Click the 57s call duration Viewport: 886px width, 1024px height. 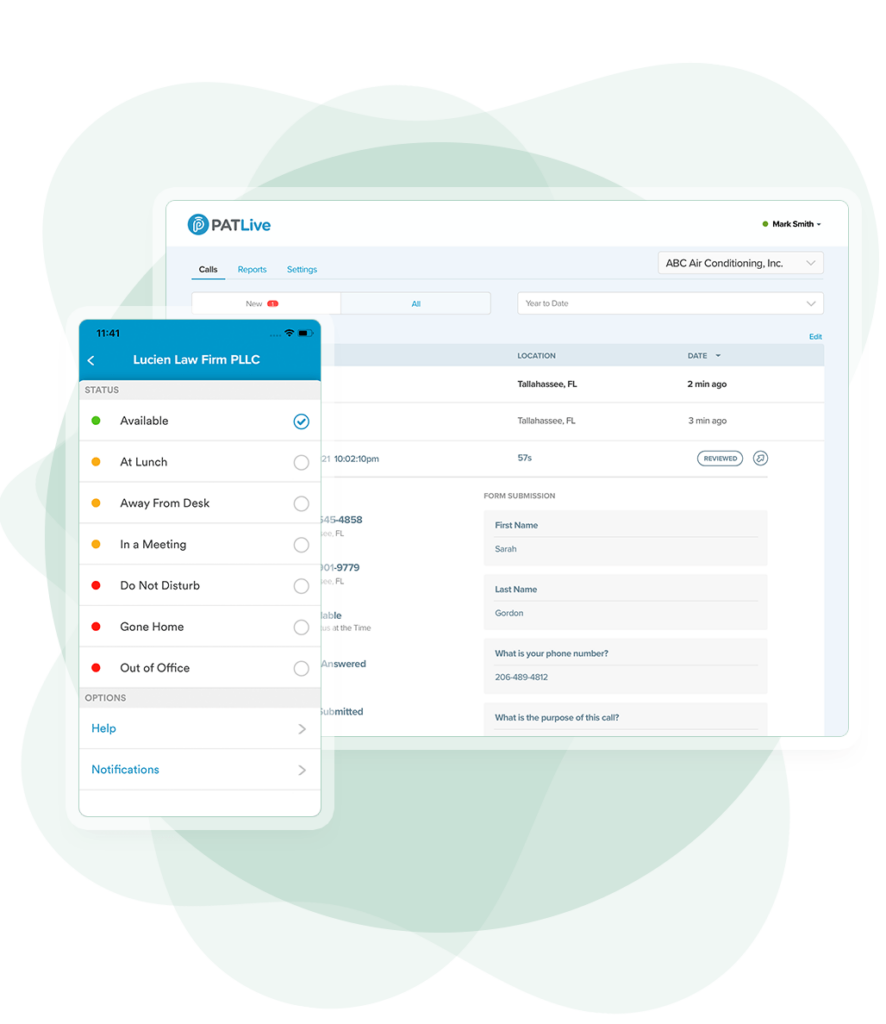525,458
